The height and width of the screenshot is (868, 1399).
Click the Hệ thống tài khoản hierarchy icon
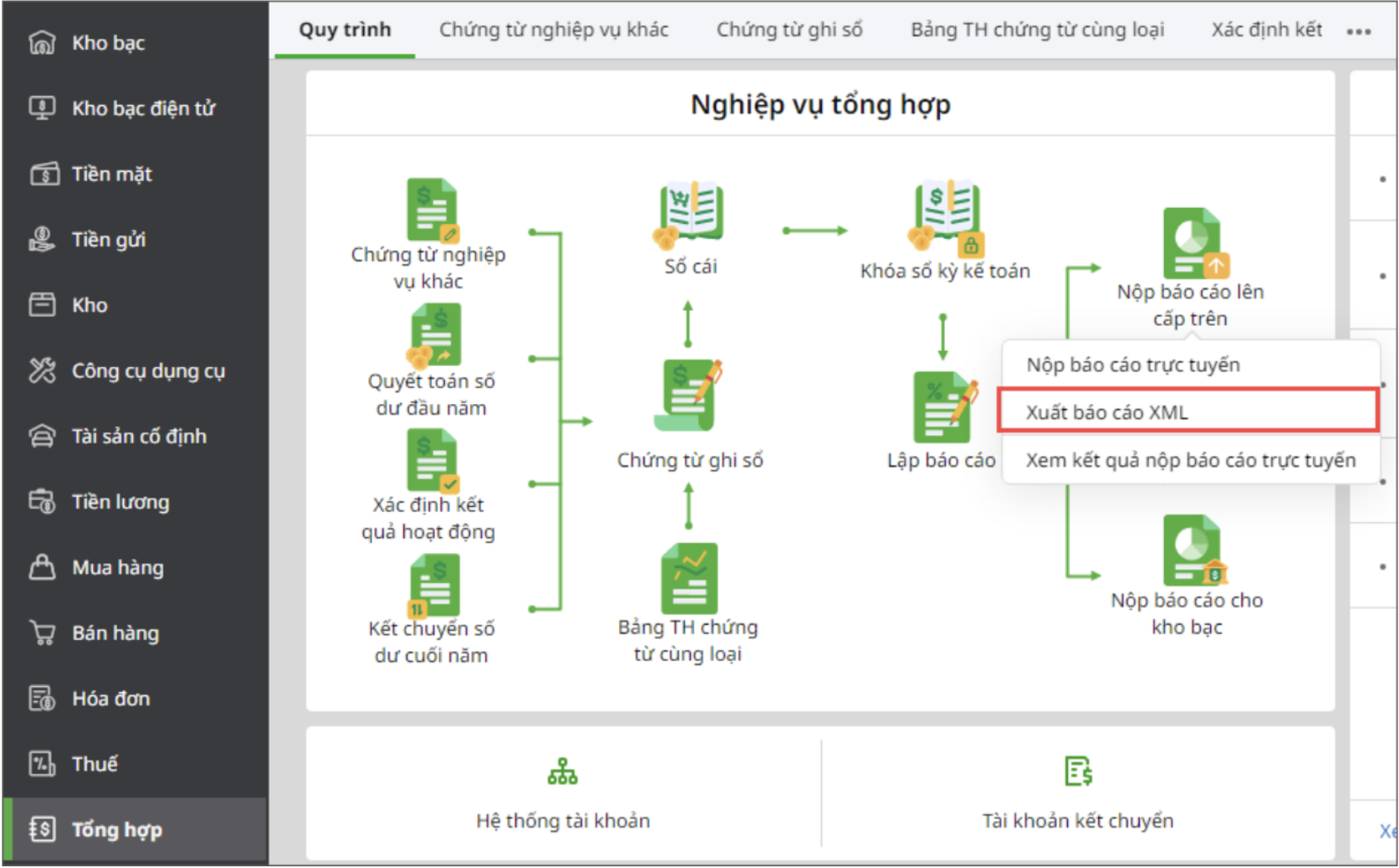563,771
